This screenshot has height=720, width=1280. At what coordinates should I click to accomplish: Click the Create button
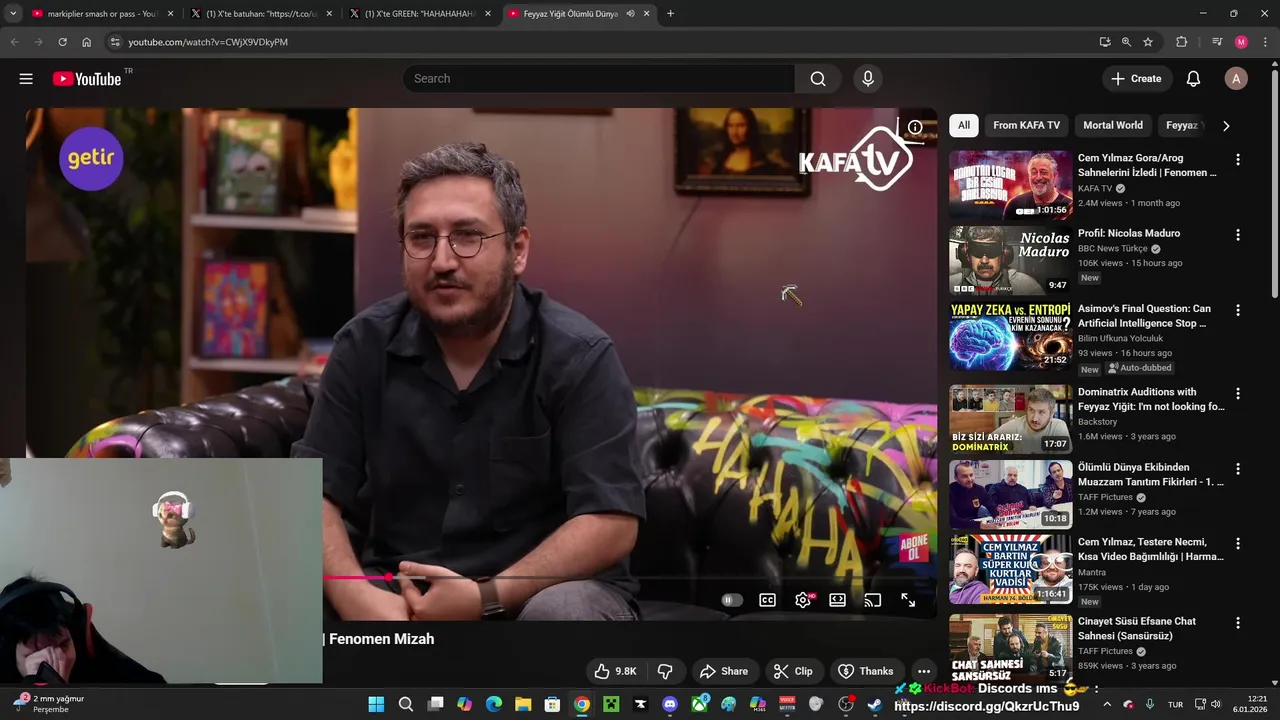[1136, 79]
